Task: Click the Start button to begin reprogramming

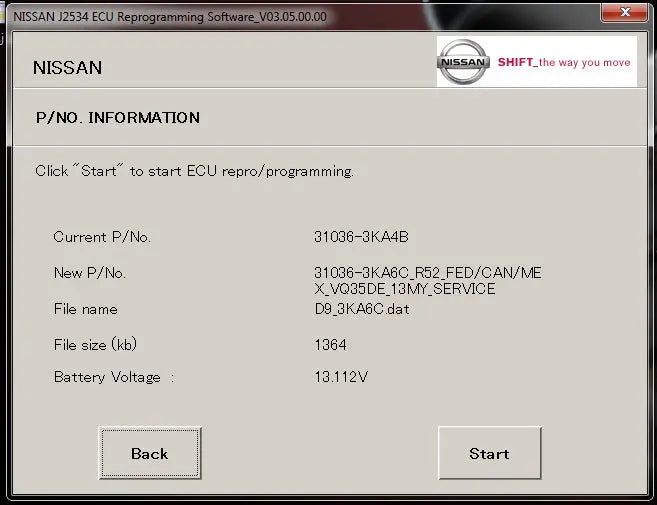Action: pos(489,453)
